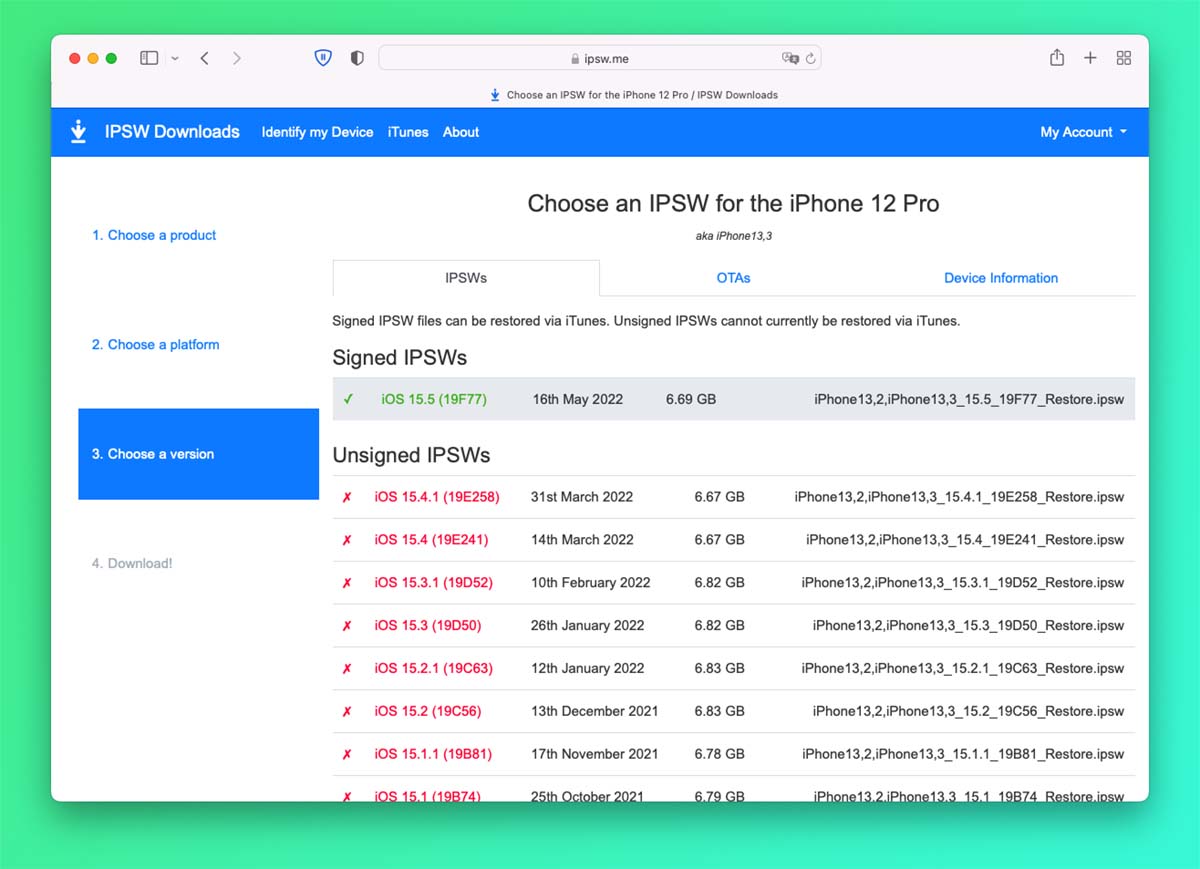Screen dimensions: 1200x869
Task: Open the sidebar dropdown chevron
Action: pos(175,59)
